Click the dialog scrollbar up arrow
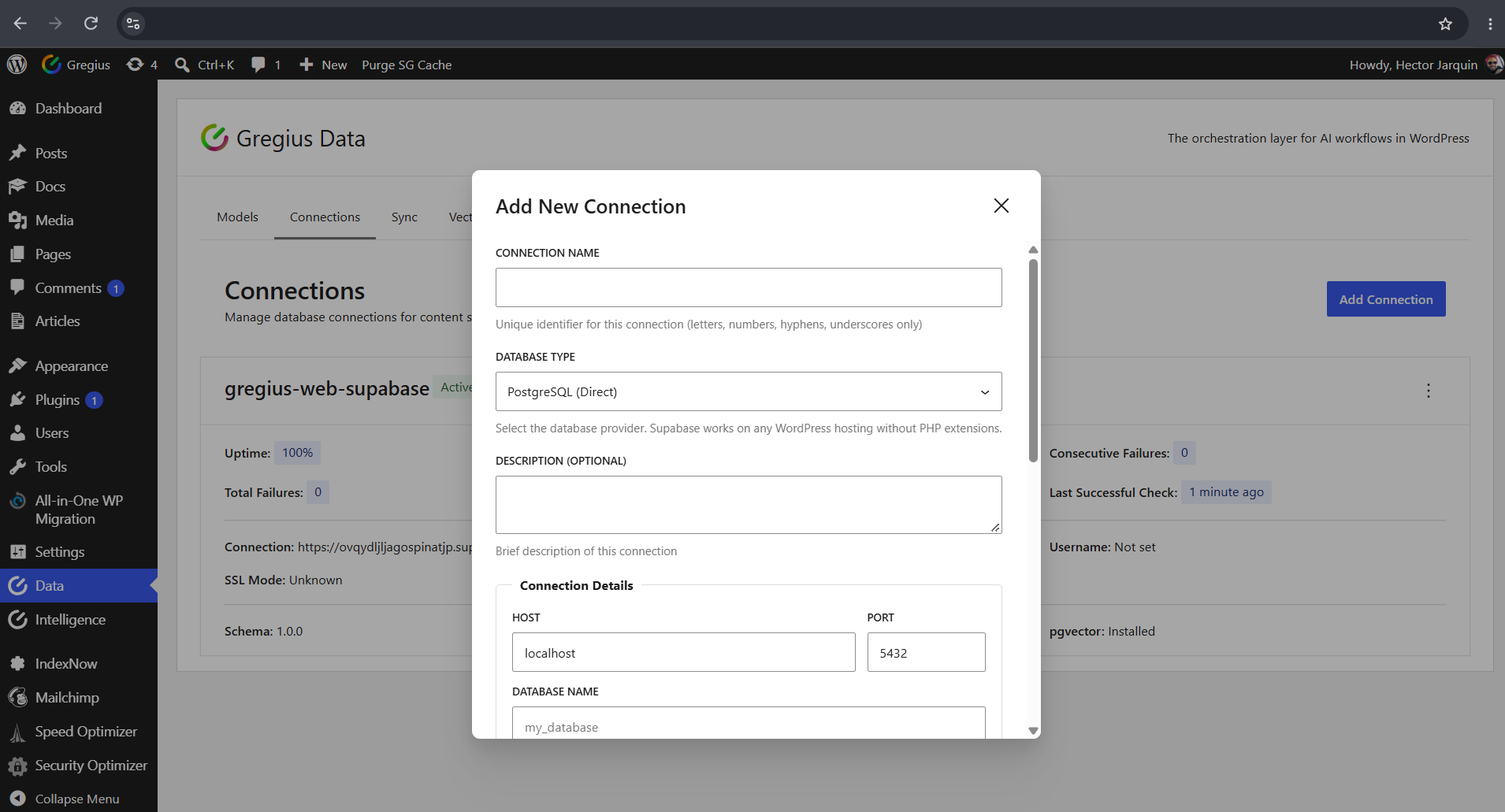 click(x=1033, y=250)
